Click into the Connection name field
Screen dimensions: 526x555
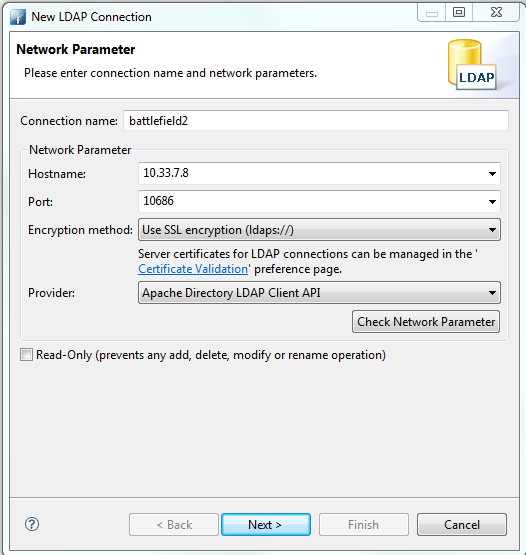coord(316,121)
